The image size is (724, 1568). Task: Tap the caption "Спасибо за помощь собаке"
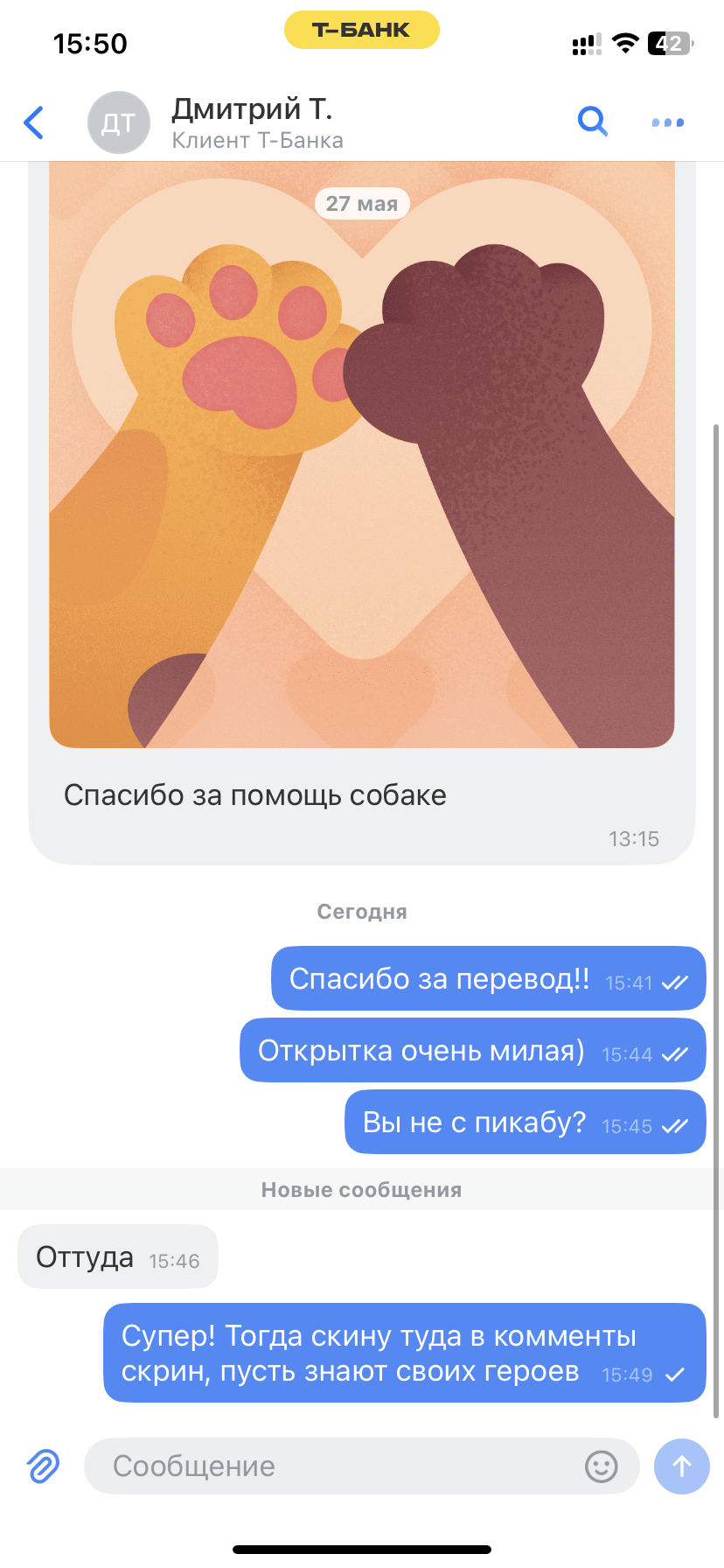pos(255,795)
